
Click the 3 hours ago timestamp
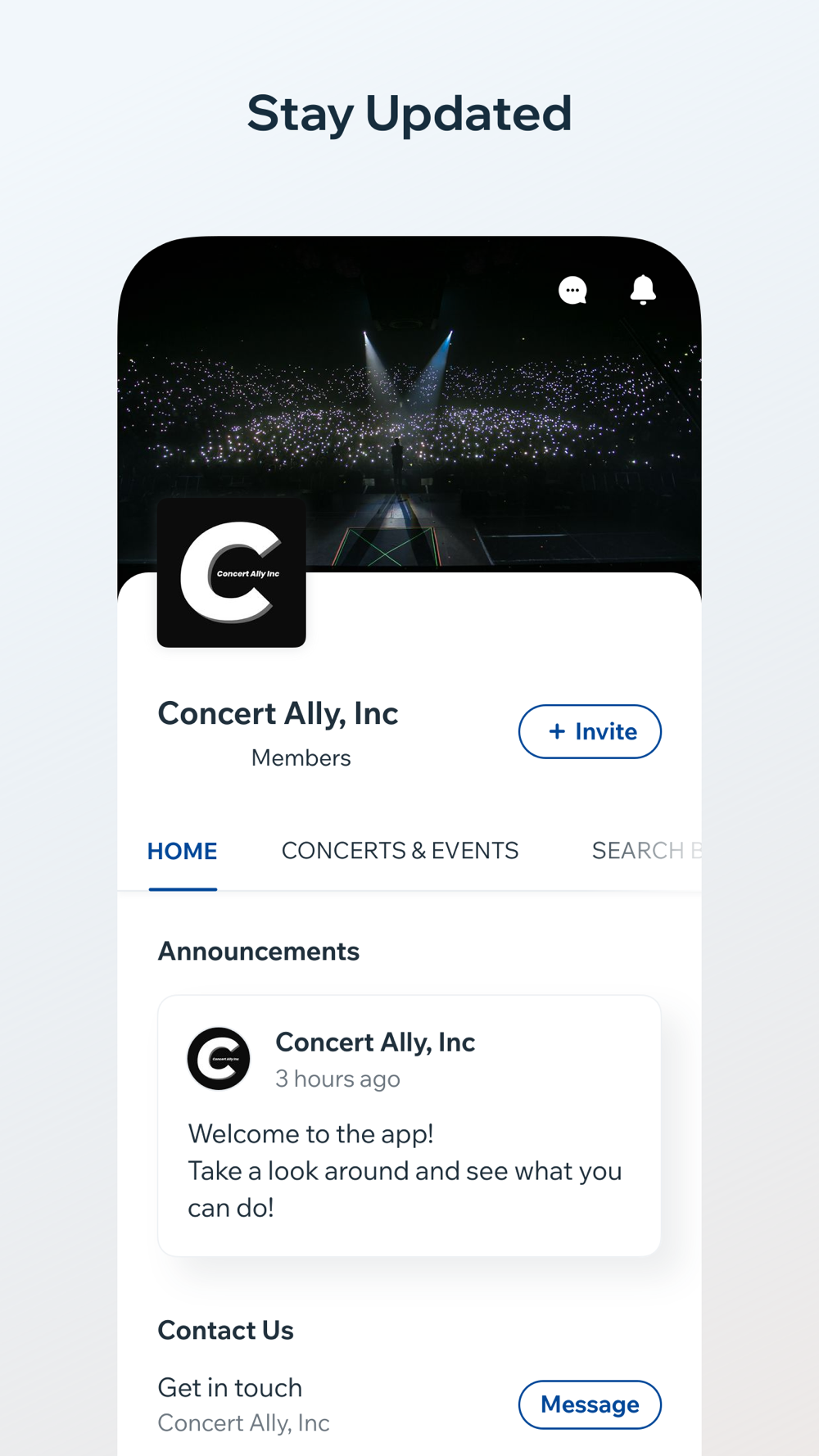337,1079
